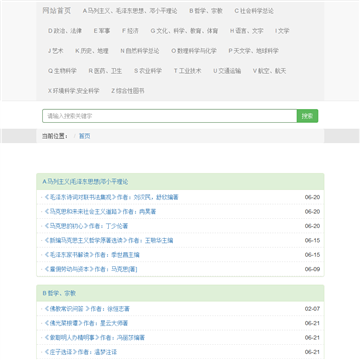This screenshot has height=360, width=360.
Task: Open 《新编马克思主义哲学原著选读》 link
Action: click(109, 240)
